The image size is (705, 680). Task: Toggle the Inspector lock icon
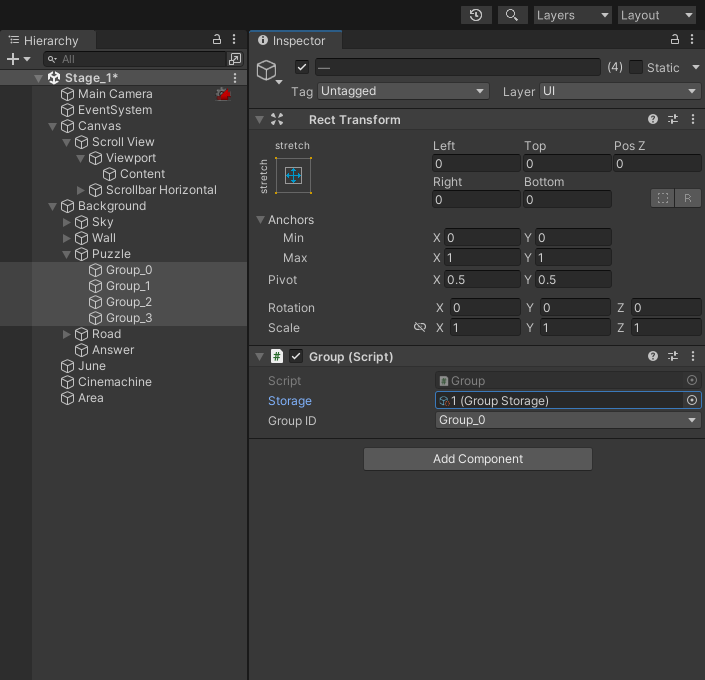tap(675, 40)
